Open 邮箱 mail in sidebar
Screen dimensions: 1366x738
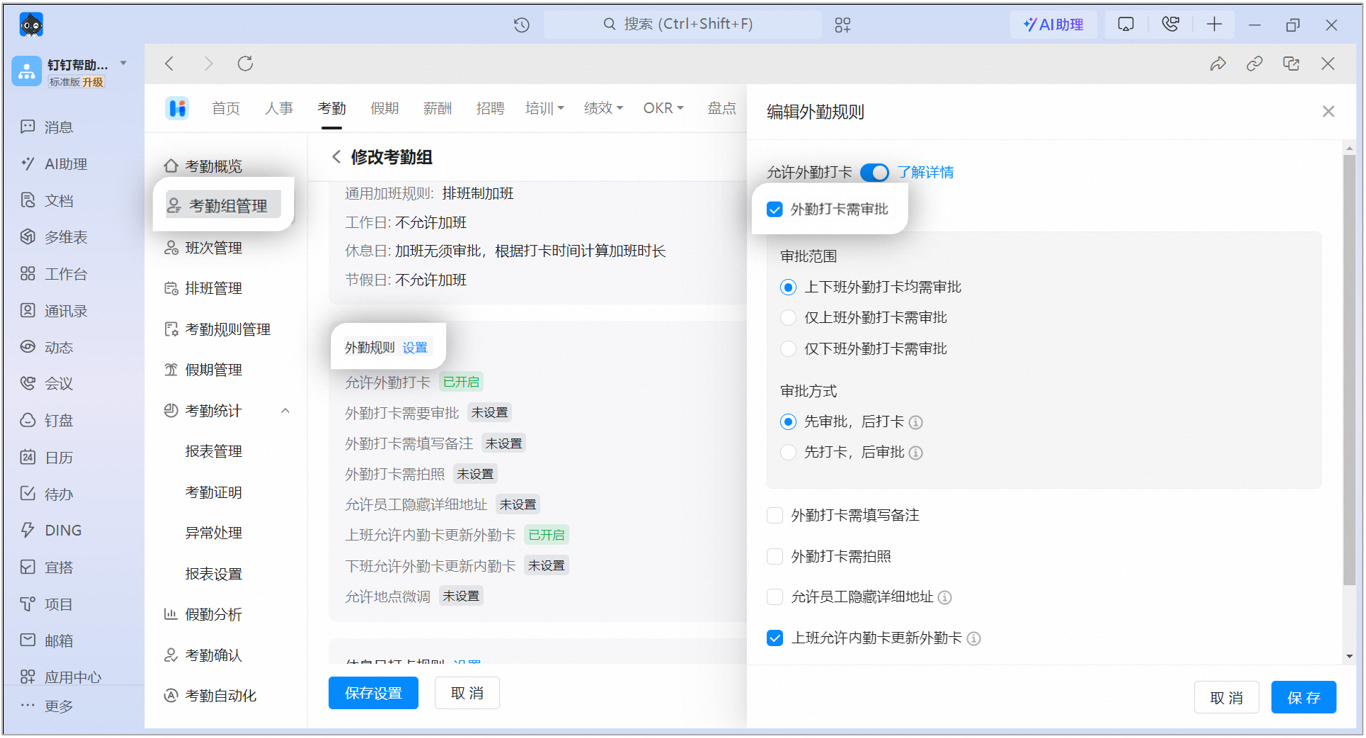pyautogui.click(x=28, y=640)
